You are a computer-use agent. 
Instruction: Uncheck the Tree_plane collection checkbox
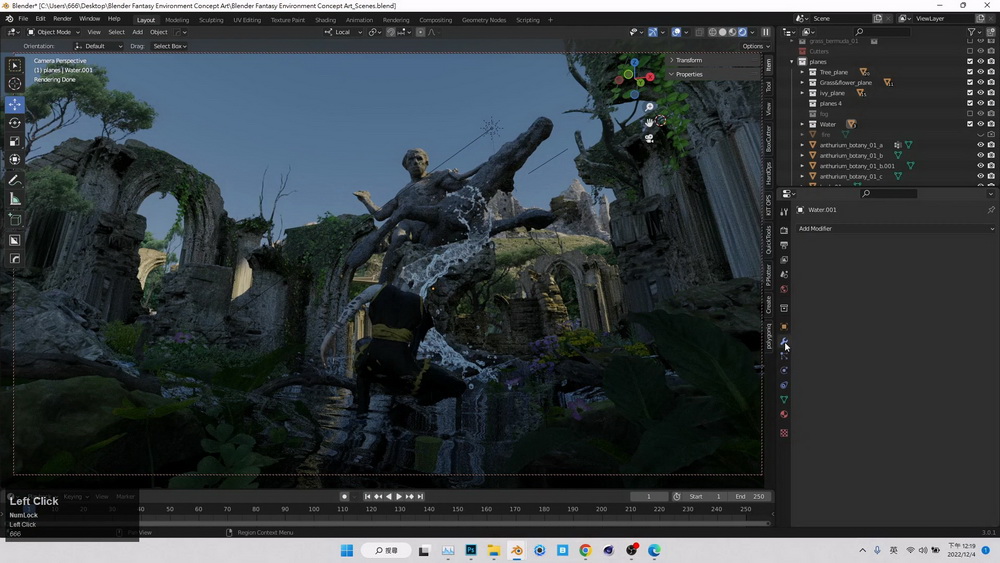click(x=969, y=72)
